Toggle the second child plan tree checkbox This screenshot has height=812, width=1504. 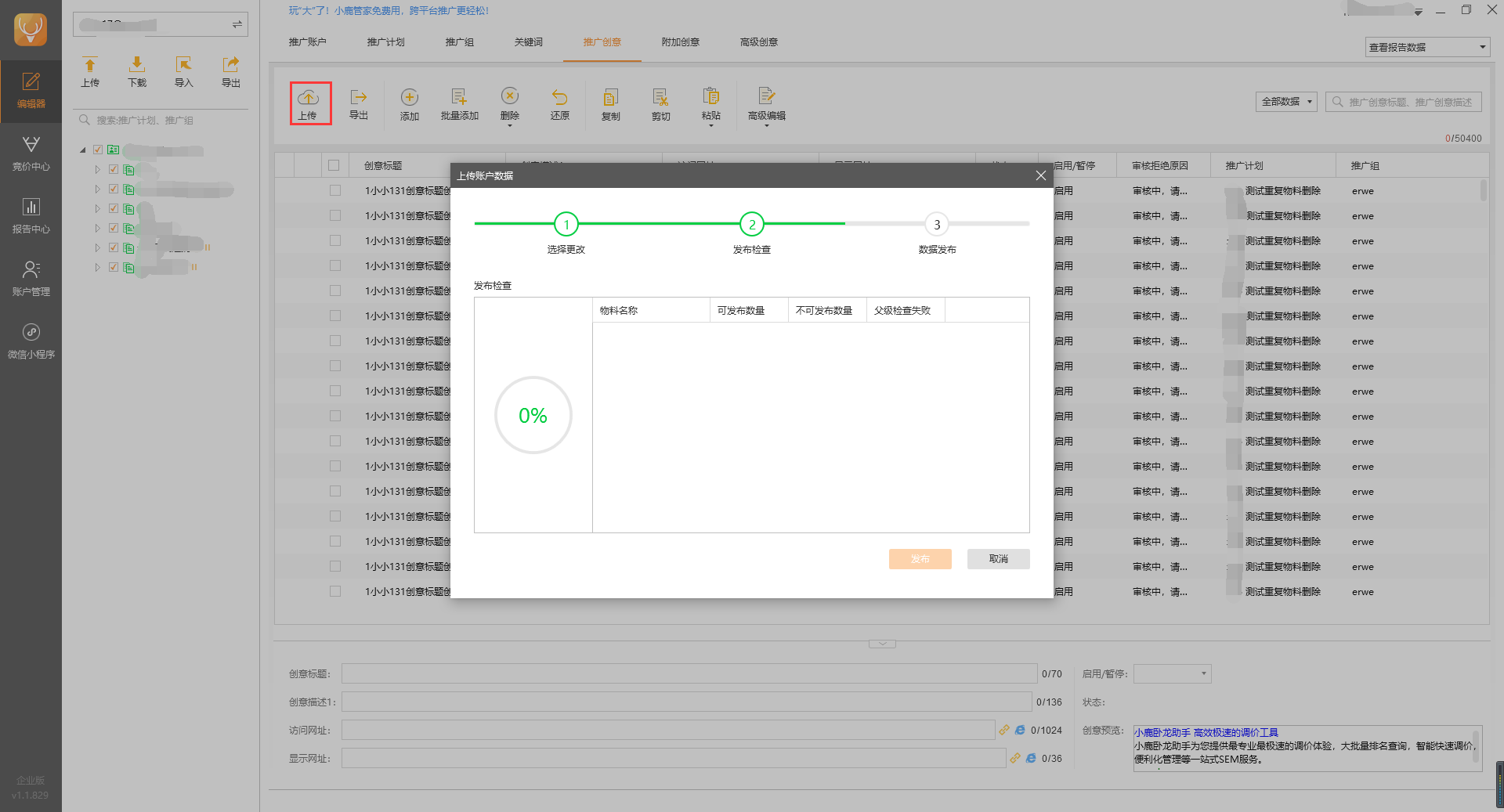[114, 189]
